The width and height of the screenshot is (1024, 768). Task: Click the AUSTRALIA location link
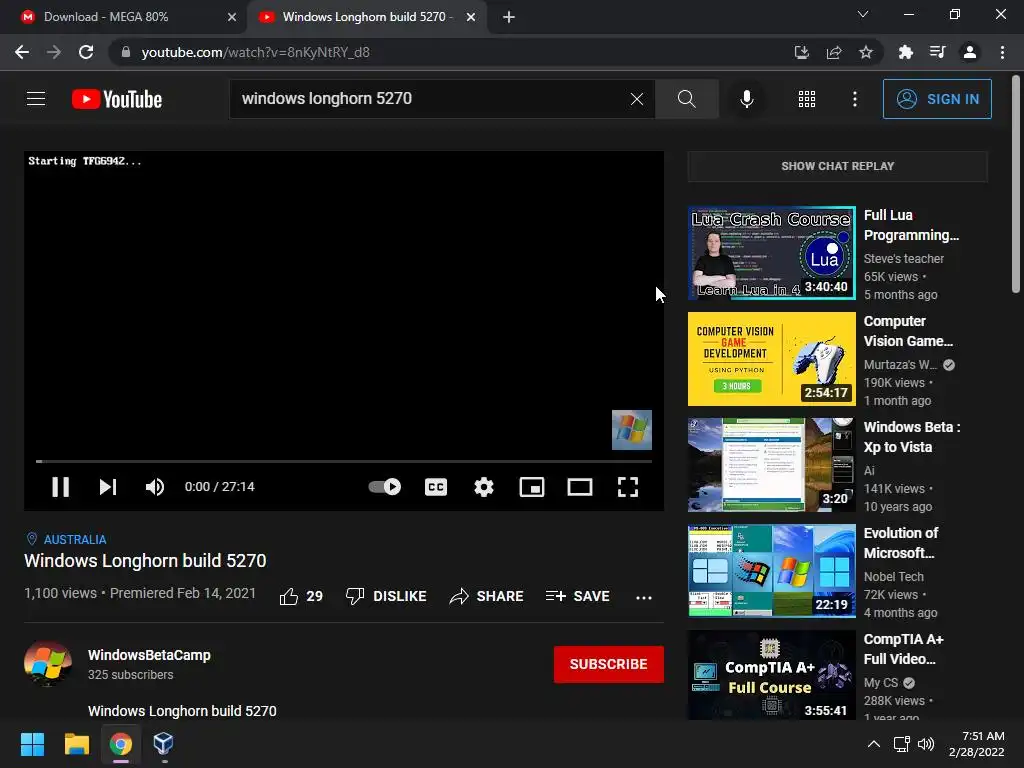coord(74,539)
